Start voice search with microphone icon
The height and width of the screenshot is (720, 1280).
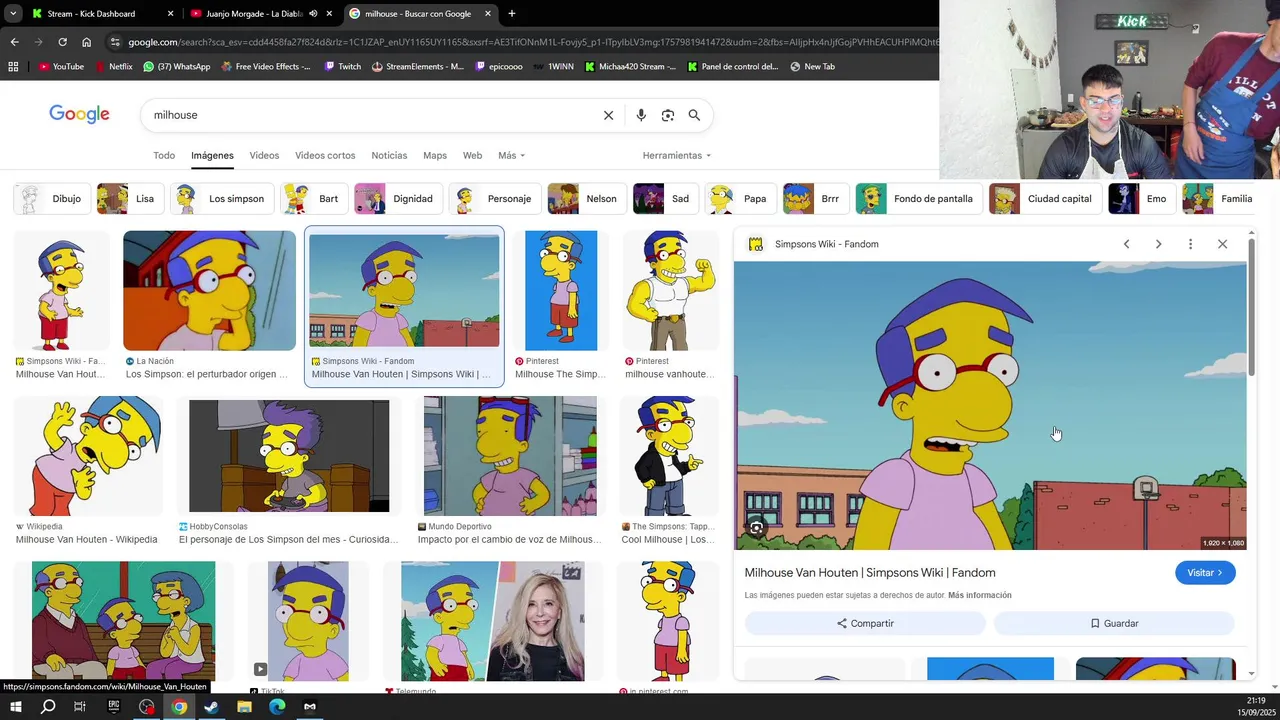[x=641, y=115]
